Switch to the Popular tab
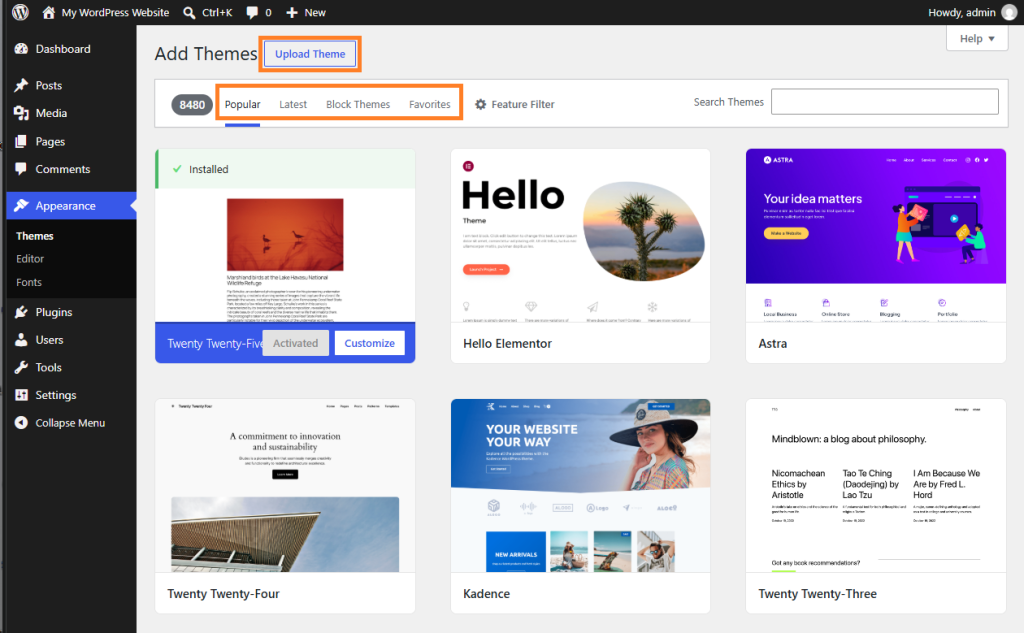This screenshot has height=633, width=1024. pos(242,105)
